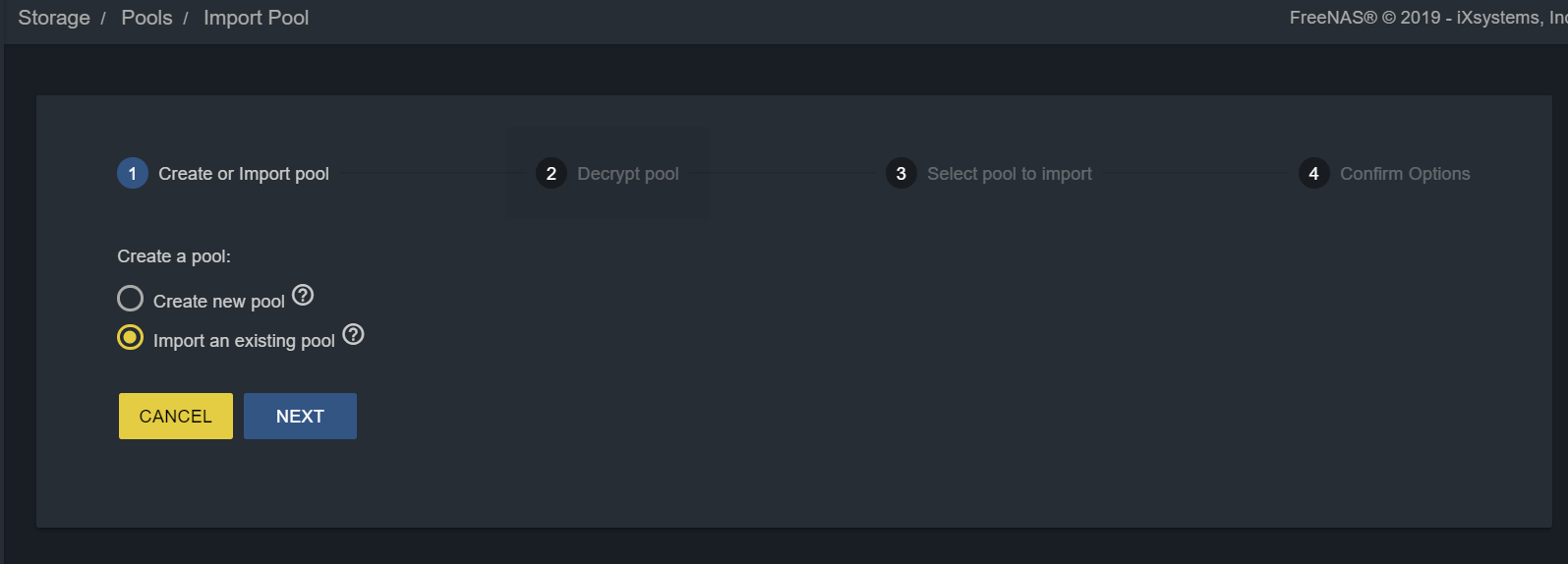This screenshot has height=564, width=1568.
Task: Click the 'Create new pool' label text
Action: coord(219,302)
